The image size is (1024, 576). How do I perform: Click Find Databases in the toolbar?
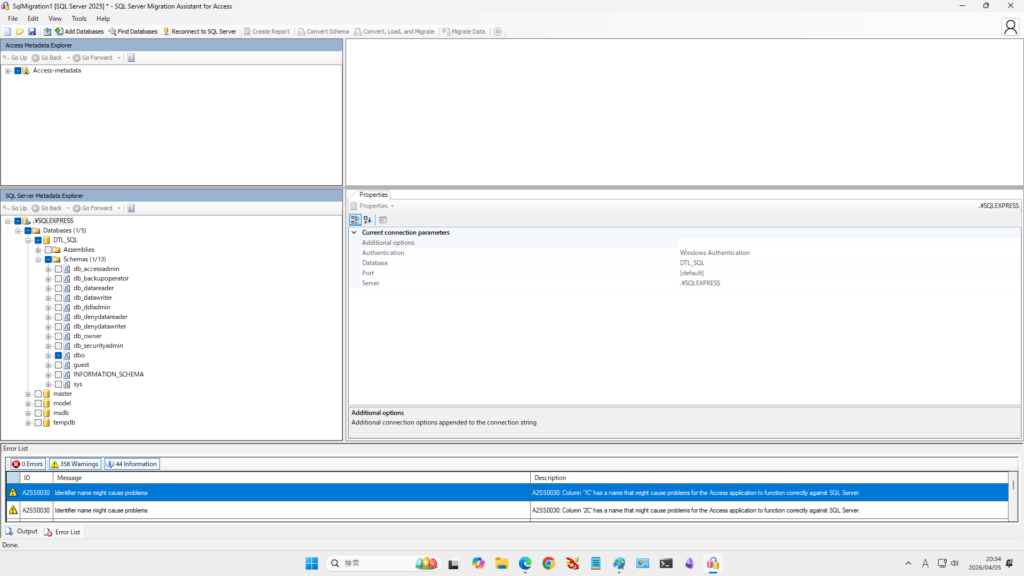[x=133, y=31]
